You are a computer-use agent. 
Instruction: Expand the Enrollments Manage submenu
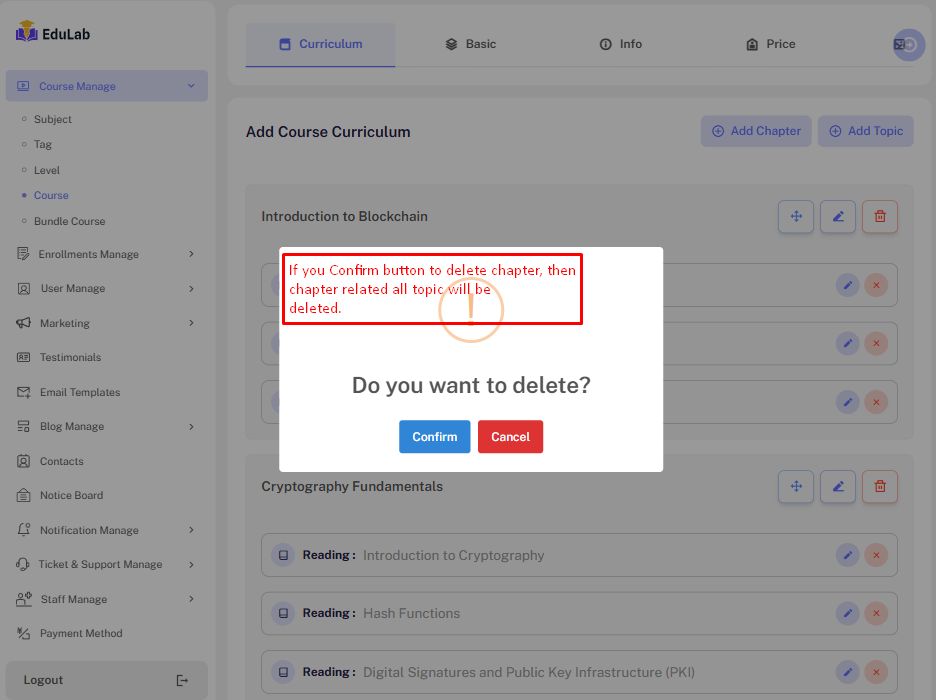pos(191,254)
